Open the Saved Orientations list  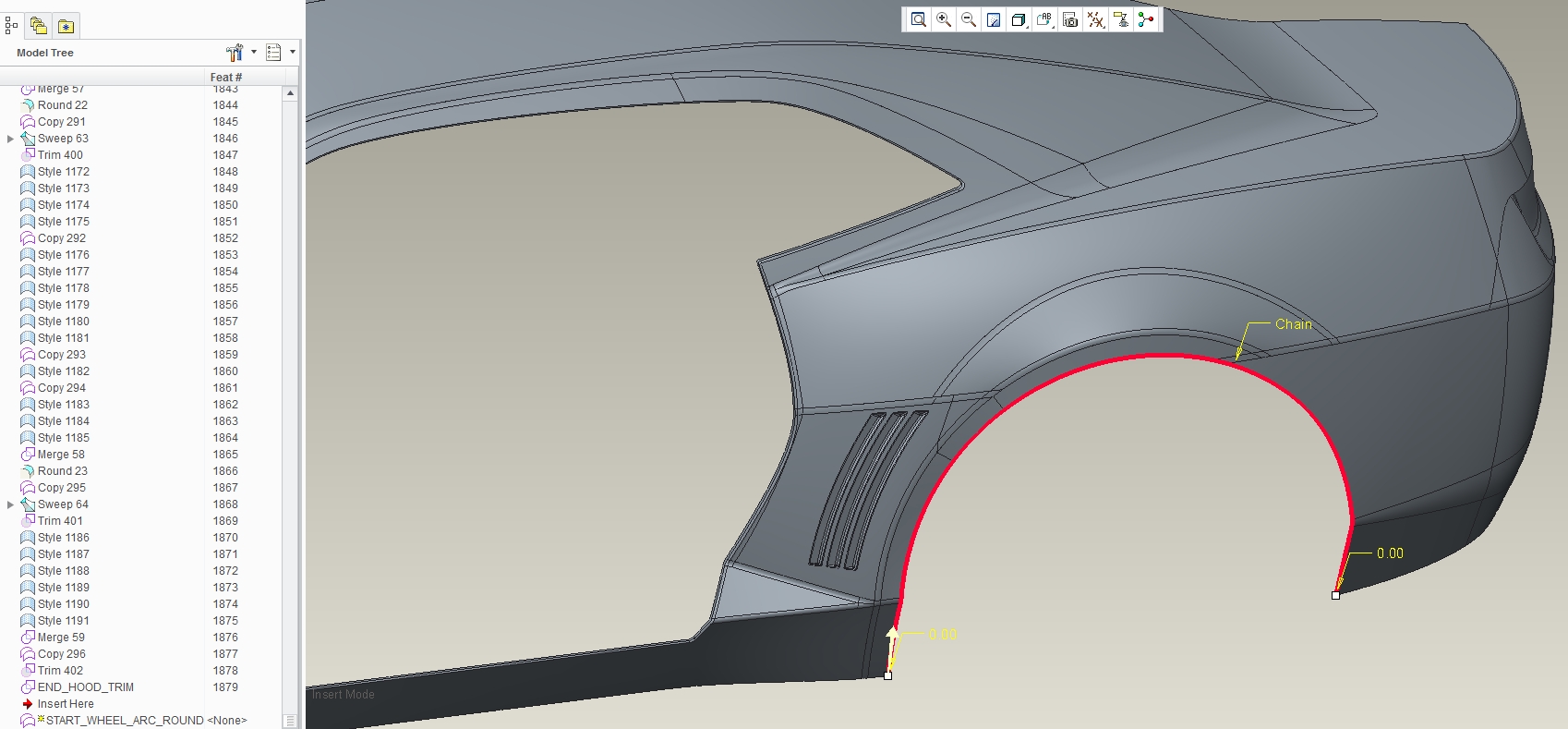[1045, 19]
